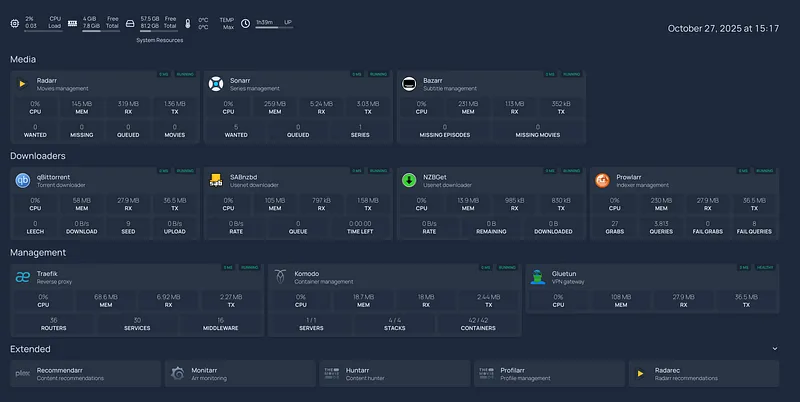Click the memory usage bar
The height and width of the screenshot is (402, 800).
coord(98,29)
